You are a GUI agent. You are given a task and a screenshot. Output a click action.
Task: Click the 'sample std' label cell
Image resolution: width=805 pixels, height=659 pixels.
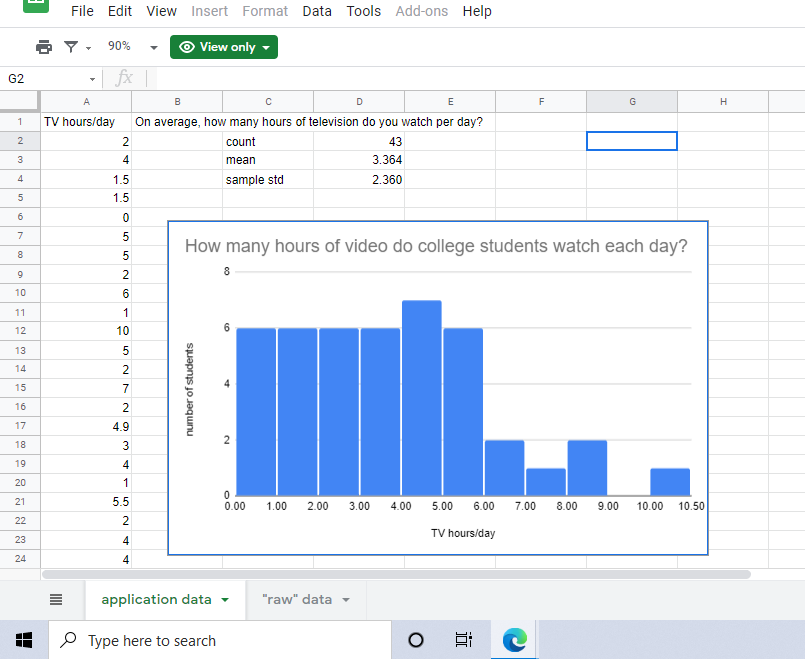pos(268,180)
